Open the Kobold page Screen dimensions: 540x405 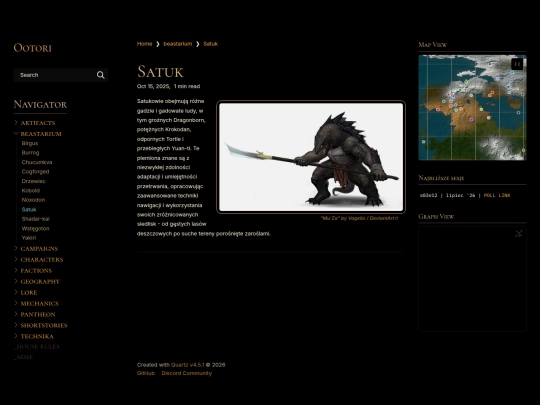coord(31,190)
